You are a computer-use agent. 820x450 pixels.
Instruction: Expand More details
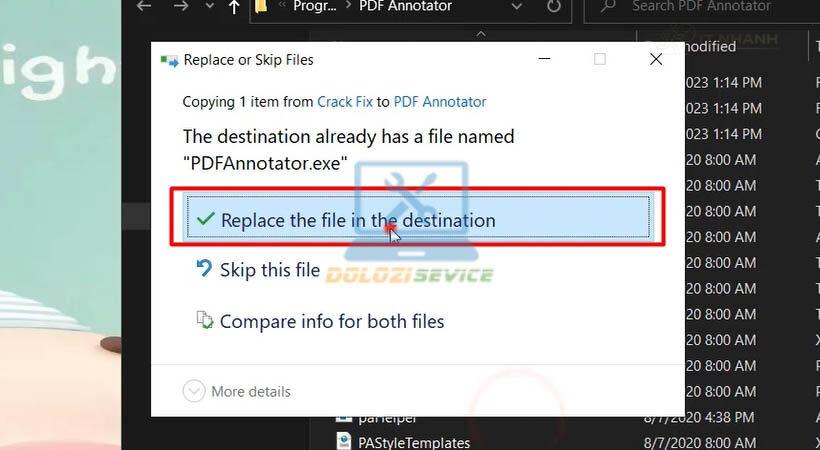tap(236, 391)
